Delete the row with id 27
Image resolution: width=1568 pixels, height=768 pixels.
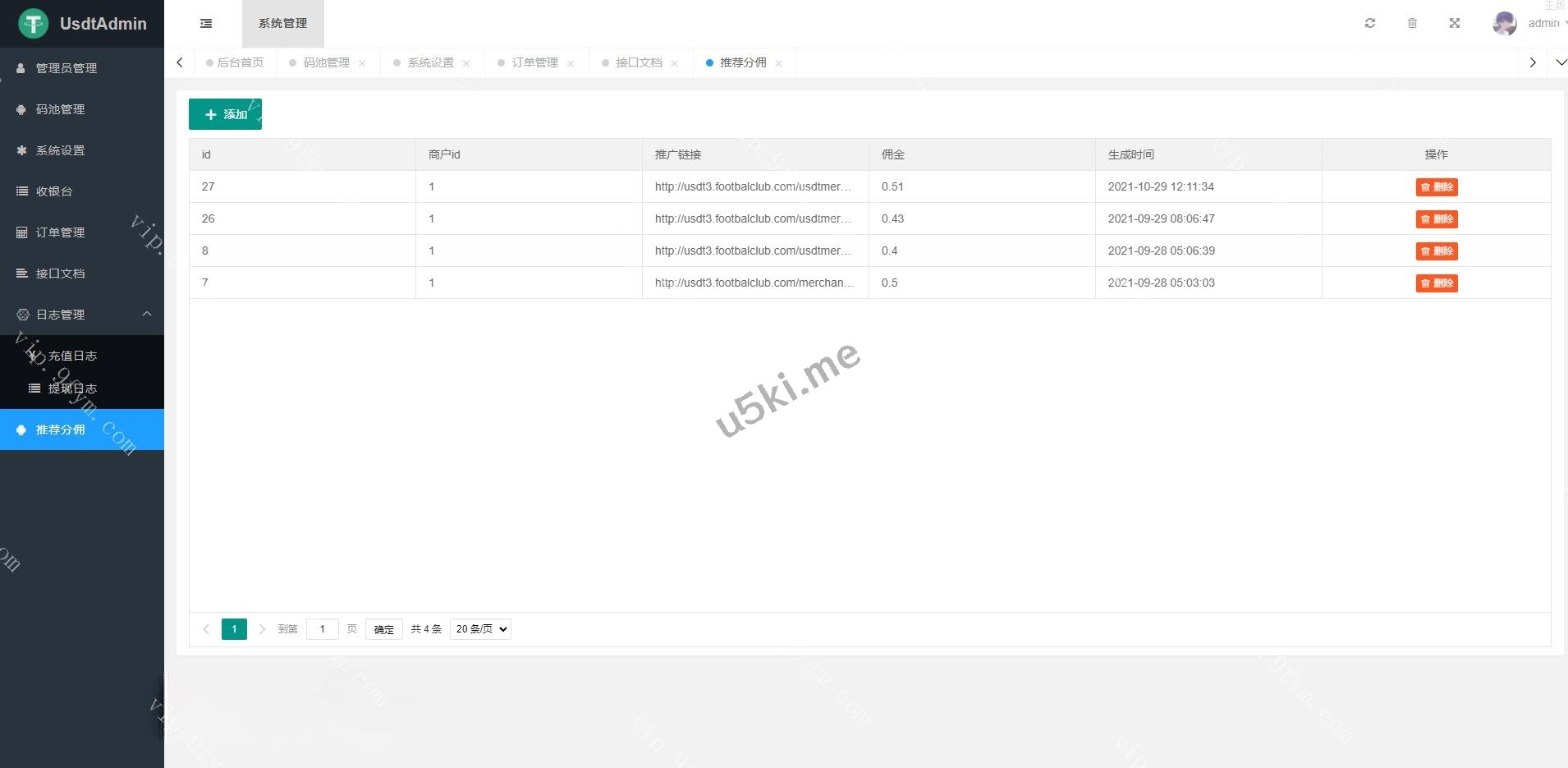1436,187
